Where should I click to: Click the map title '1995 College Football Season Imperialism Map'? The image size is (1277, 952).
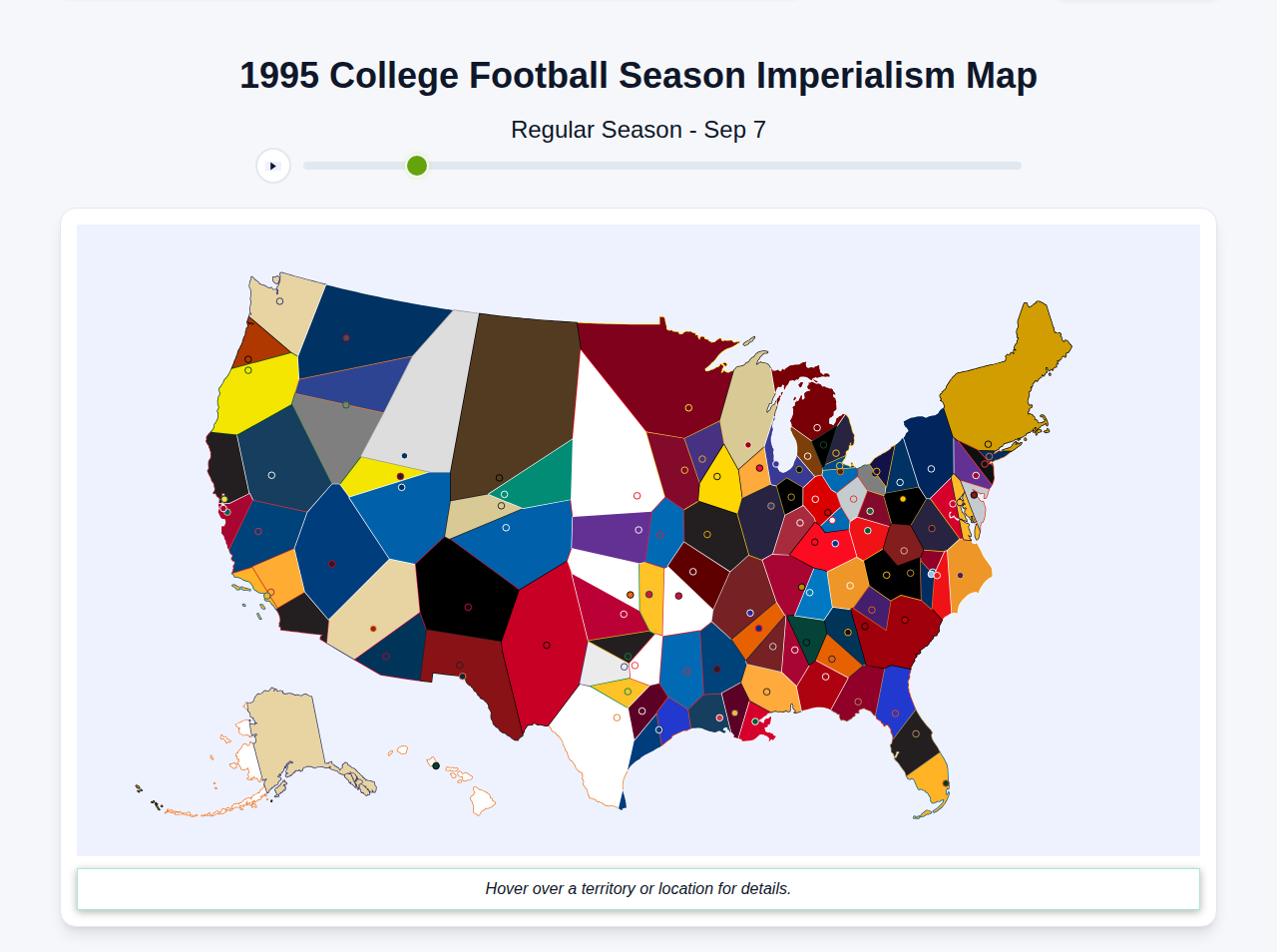click(x=638, y=75)
